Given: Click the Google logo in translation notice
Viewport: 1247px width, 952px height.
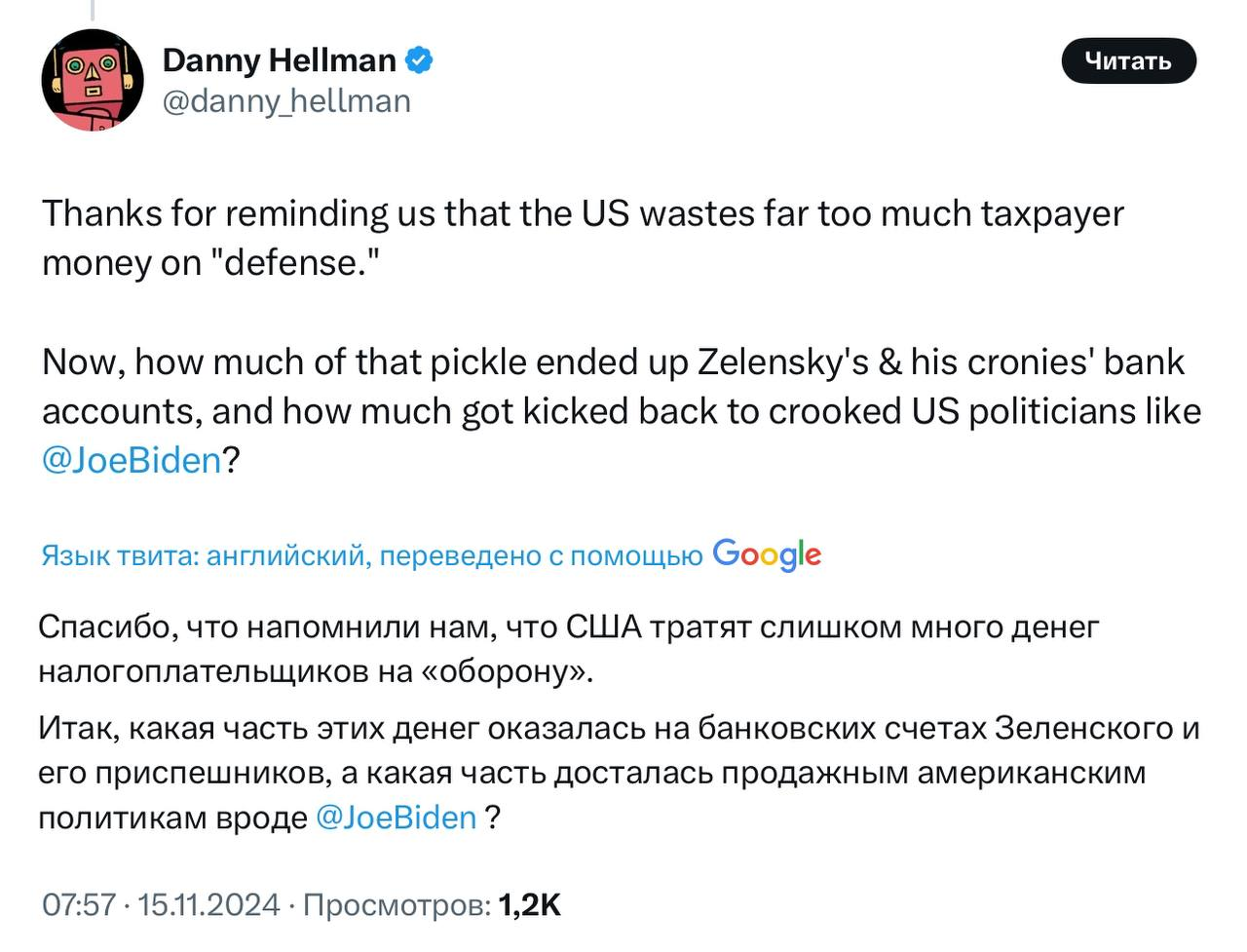Looking at the screenshot, I should [767, 554].
